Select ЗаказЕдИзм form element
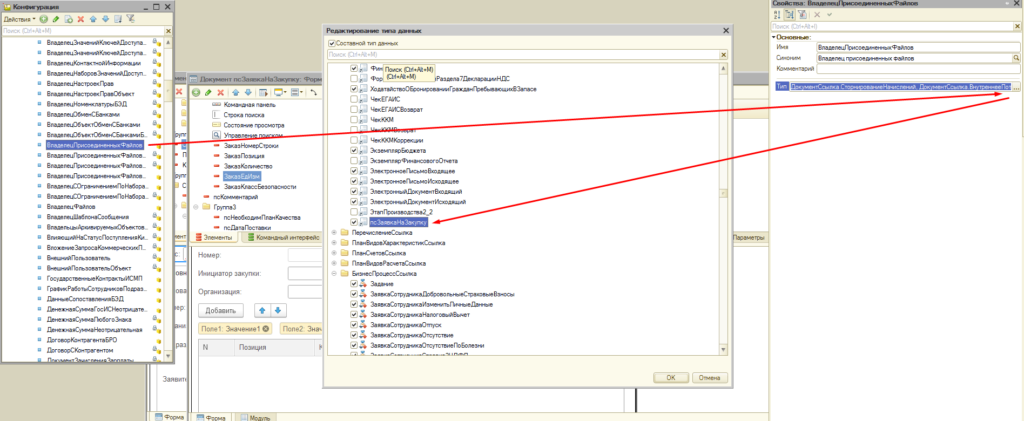Image resolution: width=1024 pixels, height=421 pixels. (x=240, y=176)
